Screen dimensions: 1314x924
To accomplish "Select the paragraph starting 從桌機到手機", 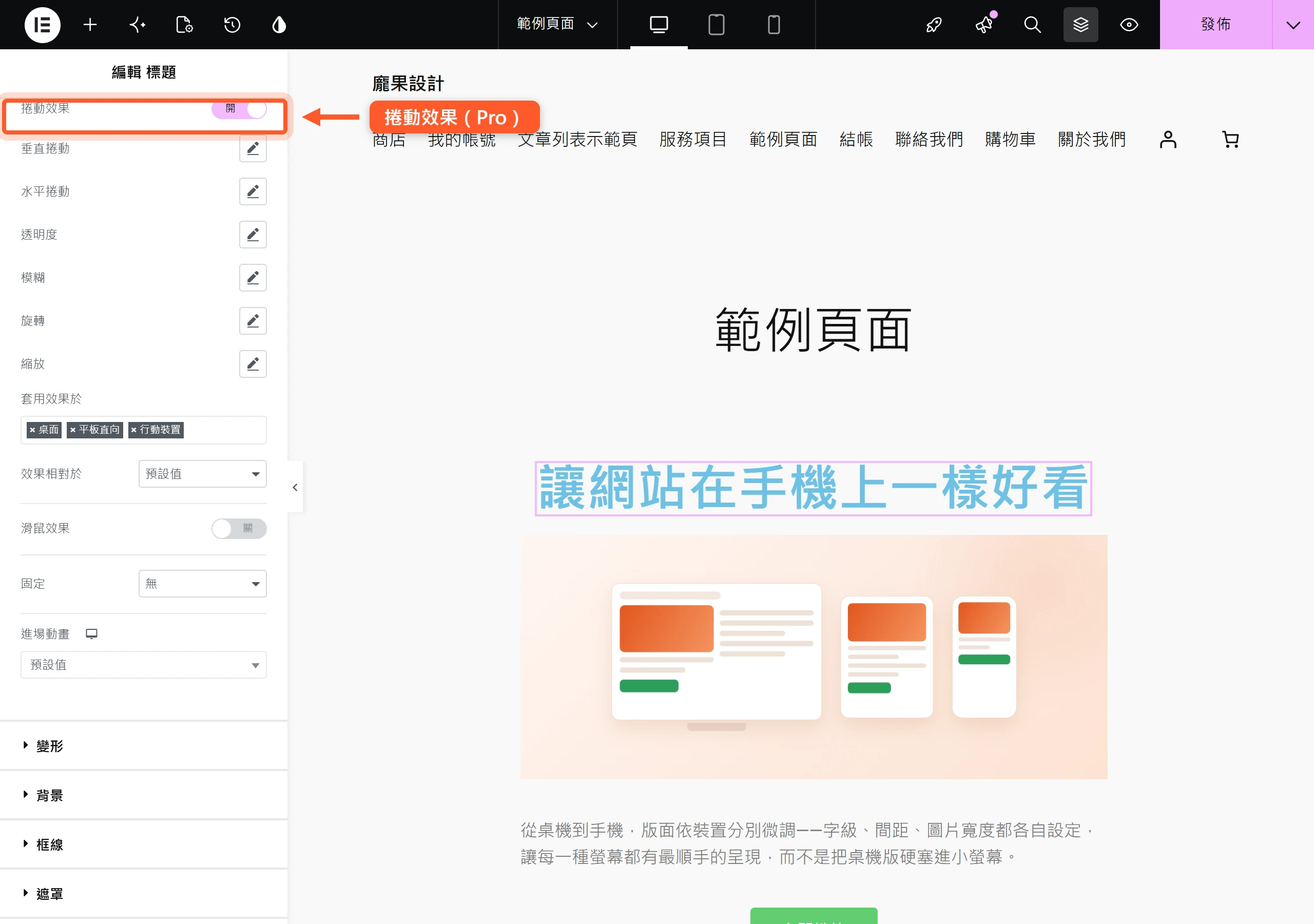I will point(807,843).
